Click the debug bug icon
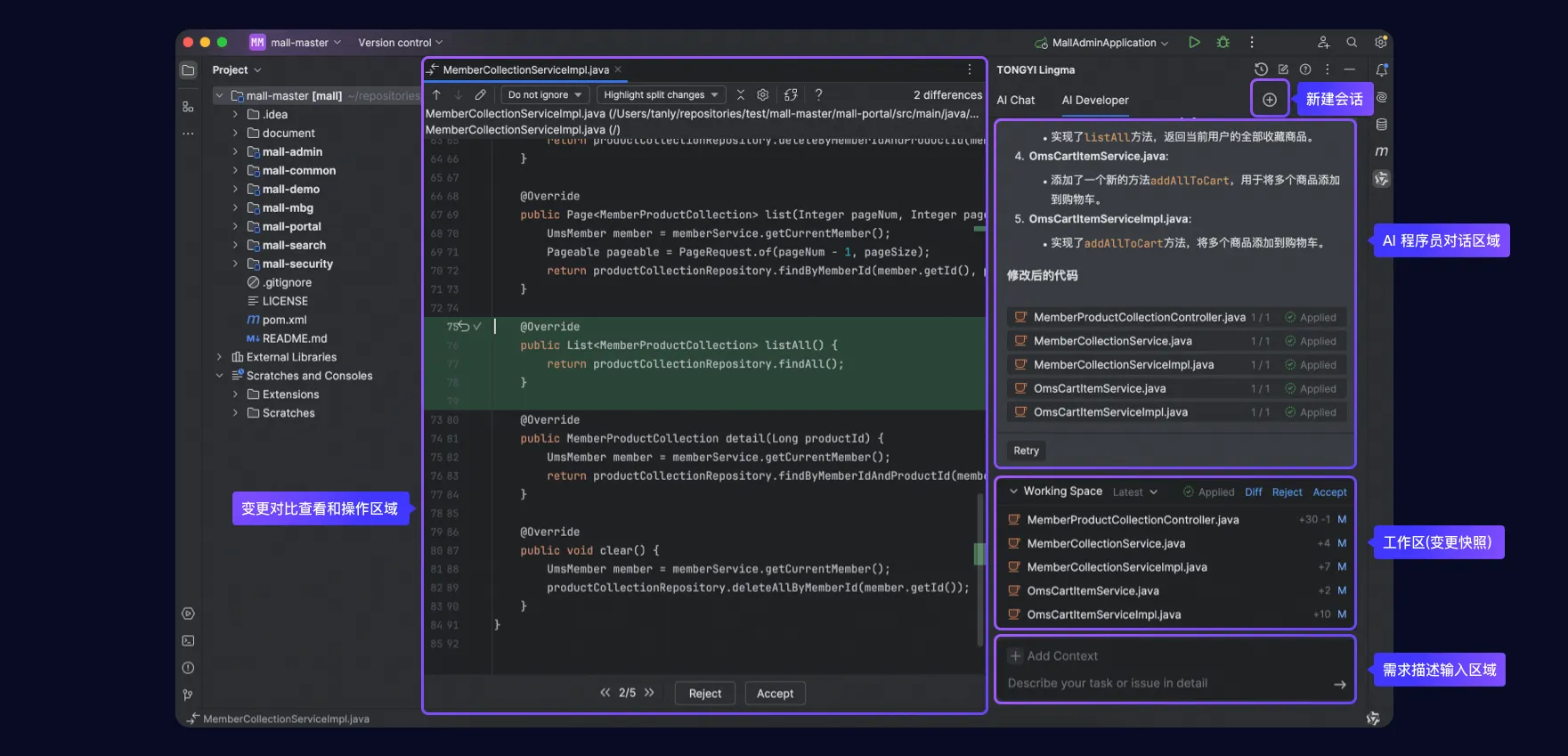 click(x=1223, y=42)
